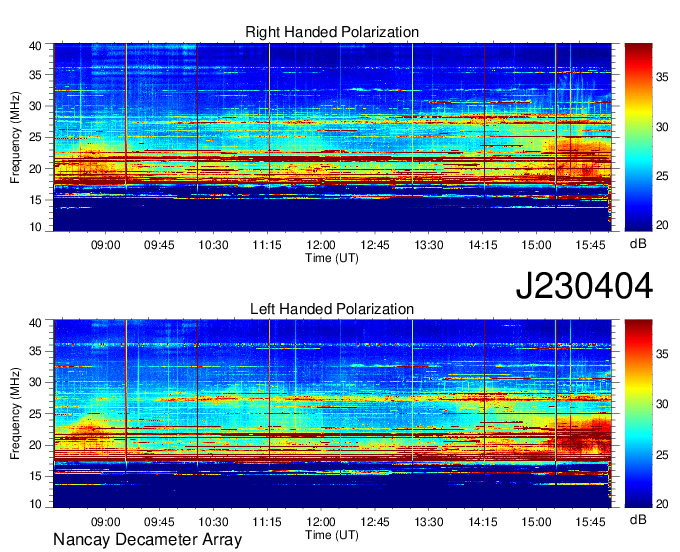Click the 35 value on top colorbar

tap(662, 78)
